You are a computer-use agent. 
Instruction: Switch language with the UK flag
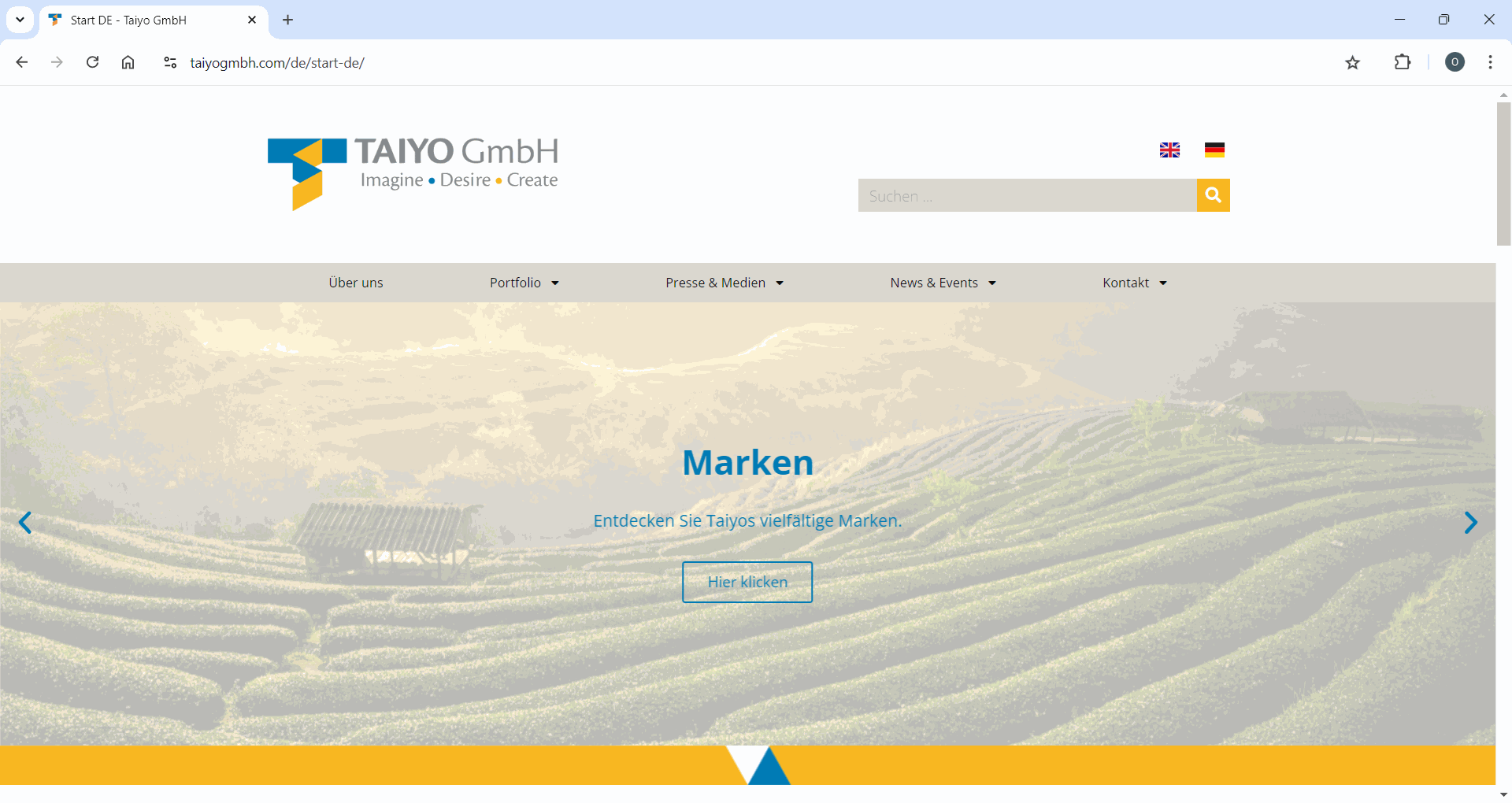point(1169,150)
